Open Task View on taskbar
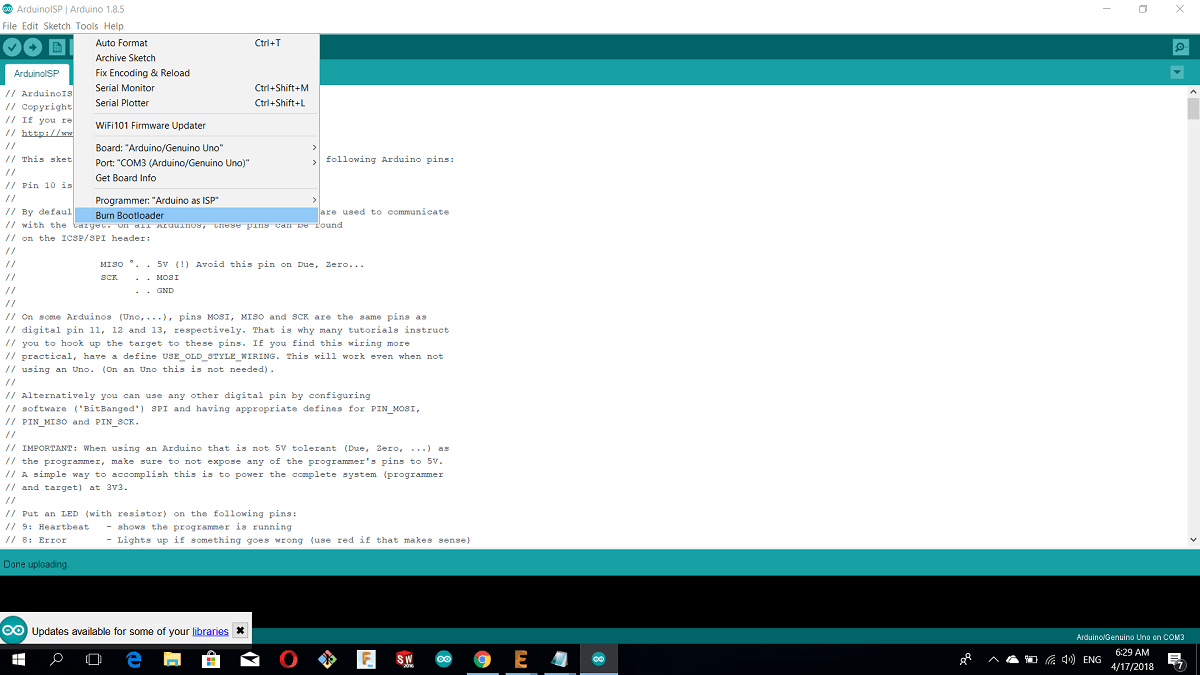 (94, 659)
